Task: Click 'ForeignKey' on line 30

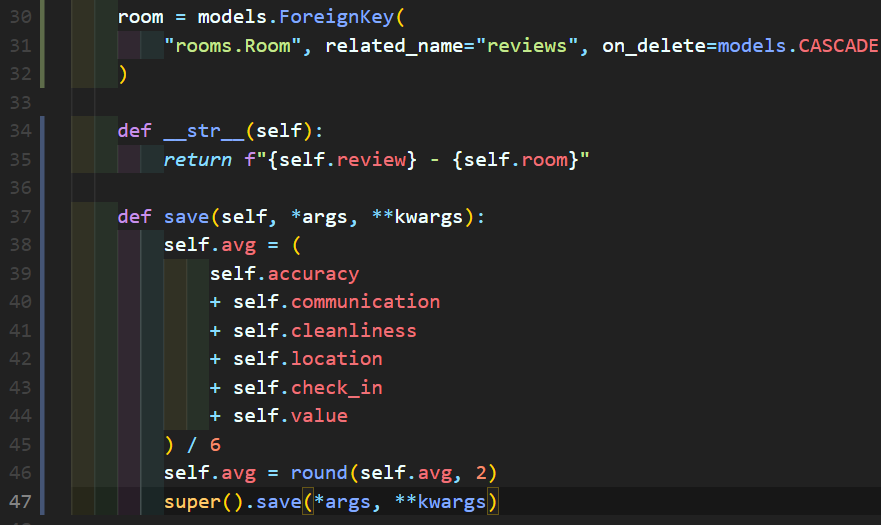Action: (x=336, y=17)
